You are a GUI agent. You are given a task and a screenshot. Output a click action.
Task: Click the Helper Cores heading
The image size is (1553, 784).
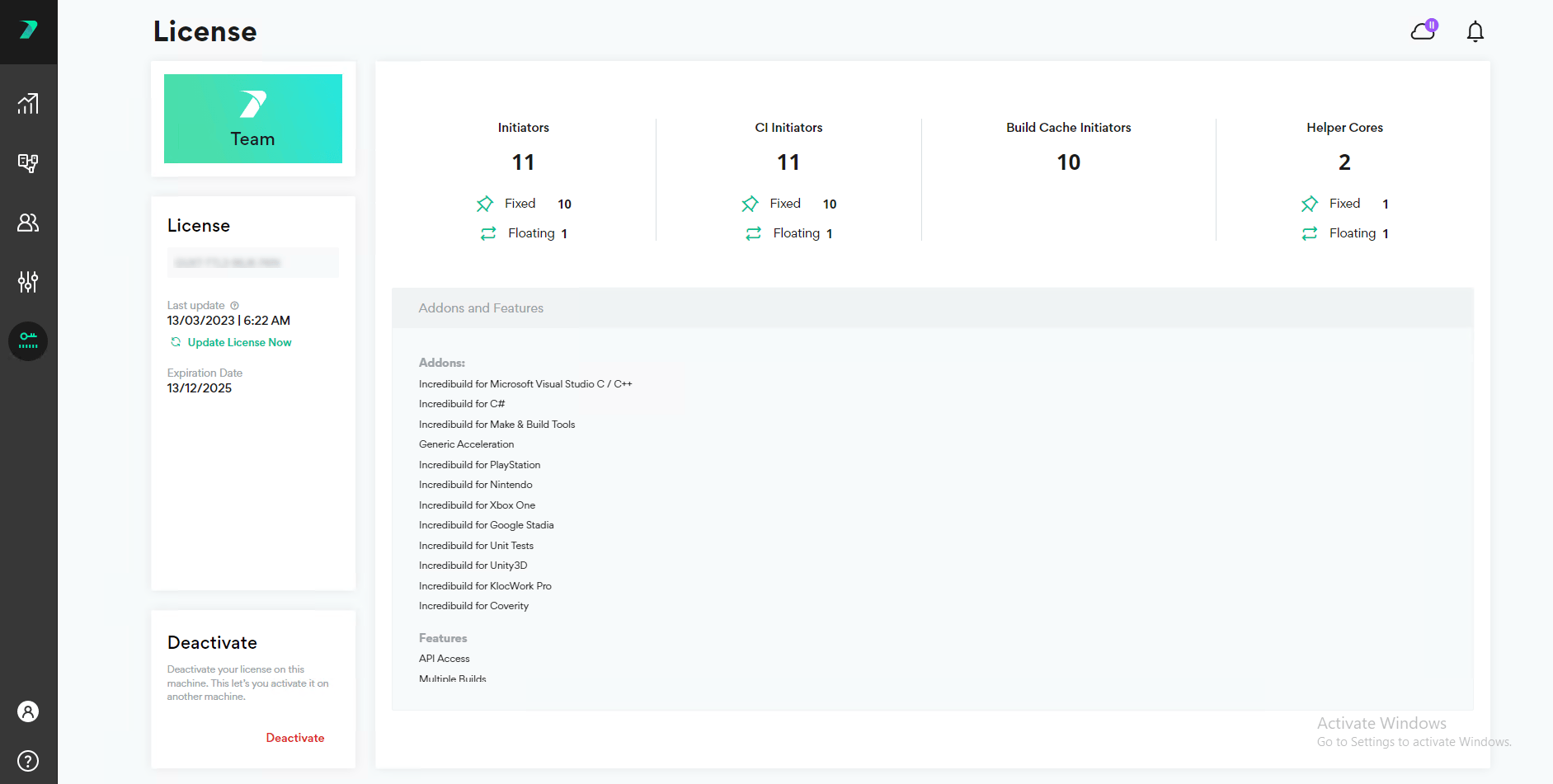[1344, 128]
